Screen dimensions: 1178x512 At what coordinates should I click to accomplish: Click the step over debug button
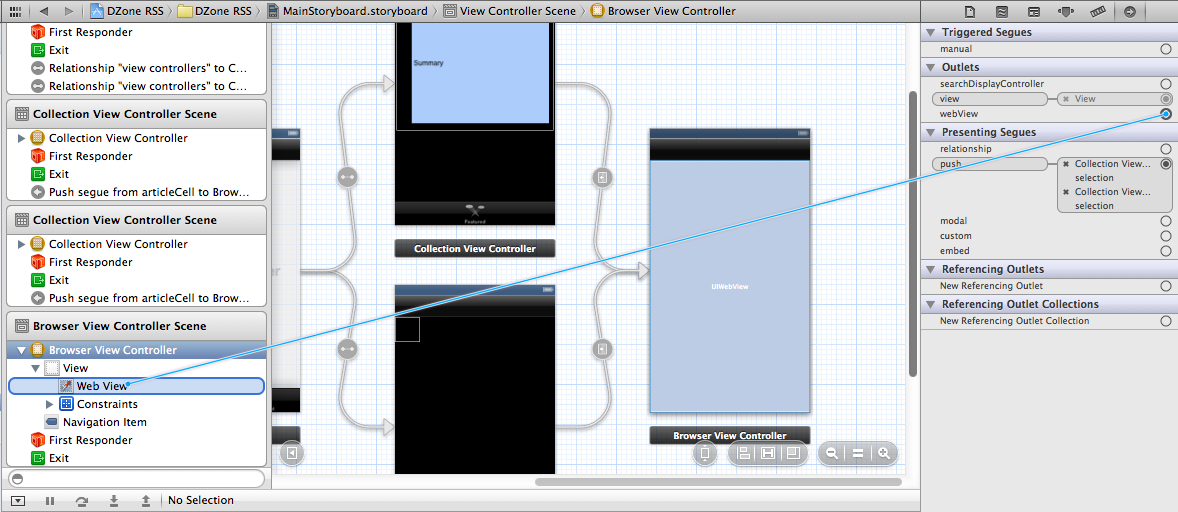[x=82, y=500]
